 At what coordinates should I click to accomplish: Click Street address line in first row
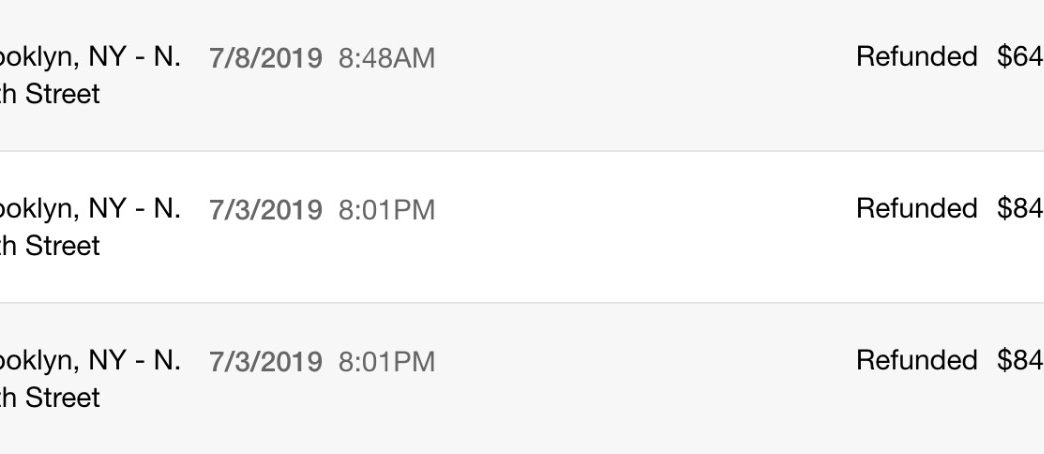[x=50, y=94]
